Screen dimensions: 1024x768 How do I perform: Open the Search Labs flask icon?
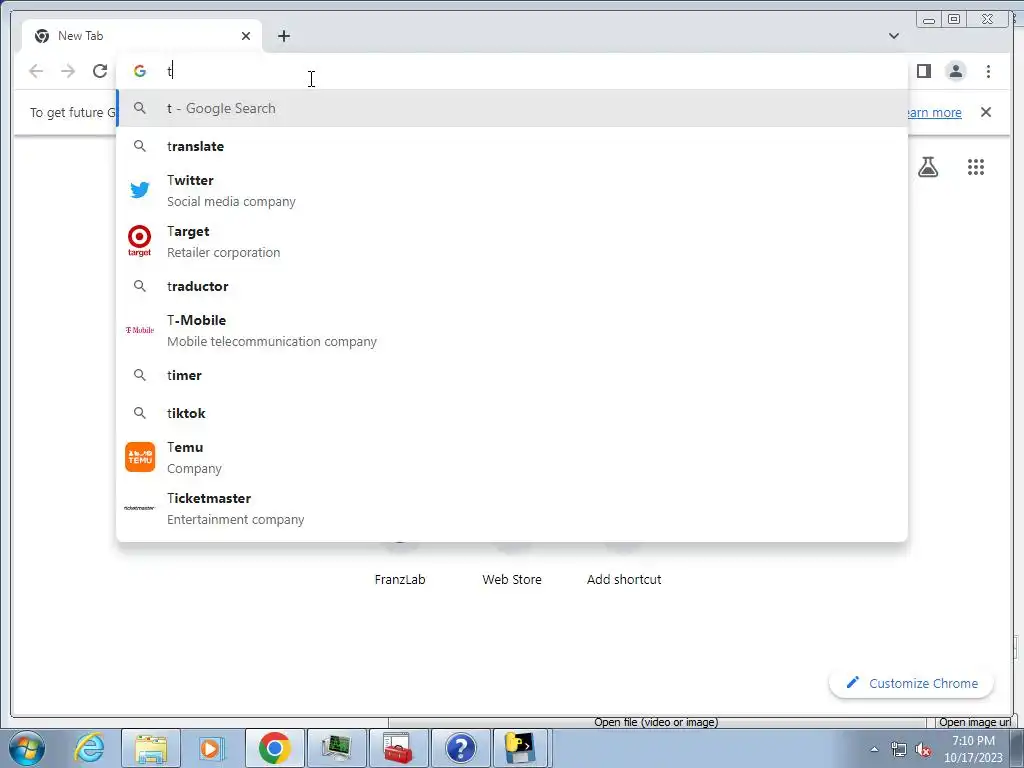click(x=928, y=167)
